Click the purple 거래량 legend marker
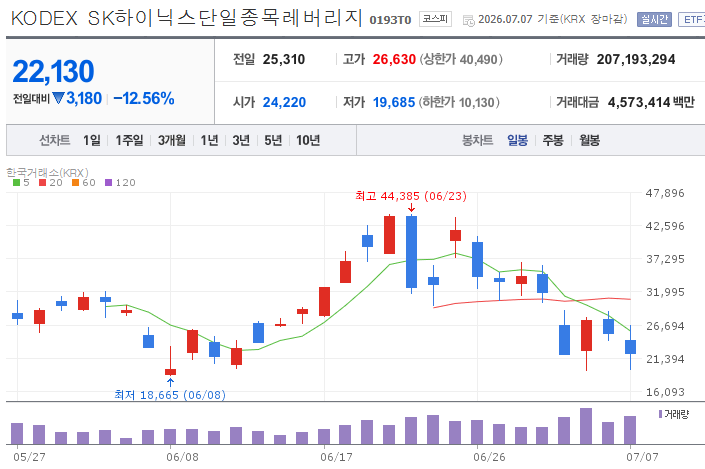This screenshot has height=469, width=705. pos(660,414)
